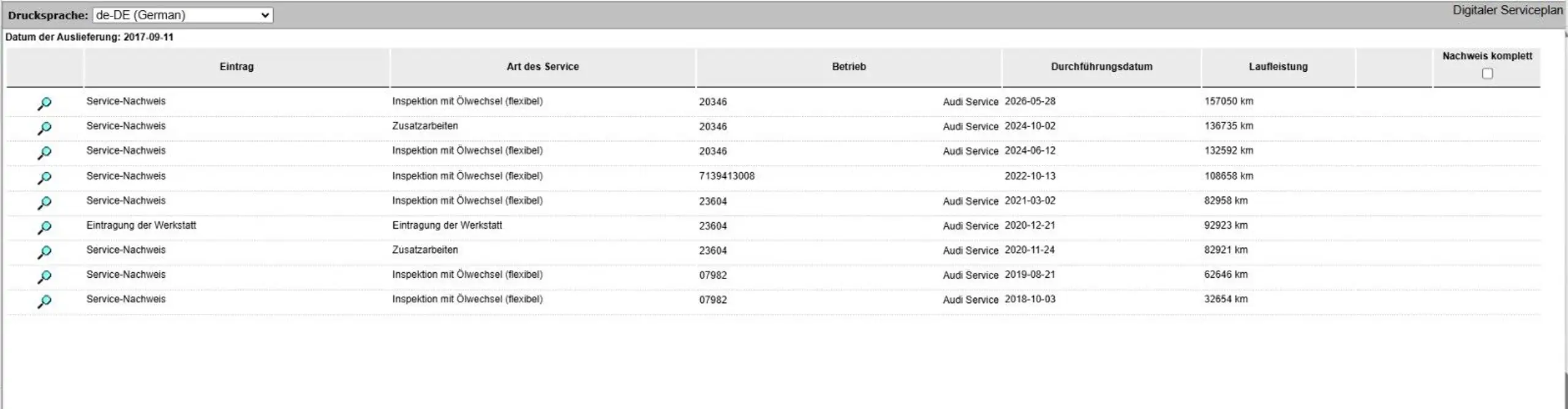Click the Art des Service column header
Screen dimensions: 1568x409
(543, 66)
